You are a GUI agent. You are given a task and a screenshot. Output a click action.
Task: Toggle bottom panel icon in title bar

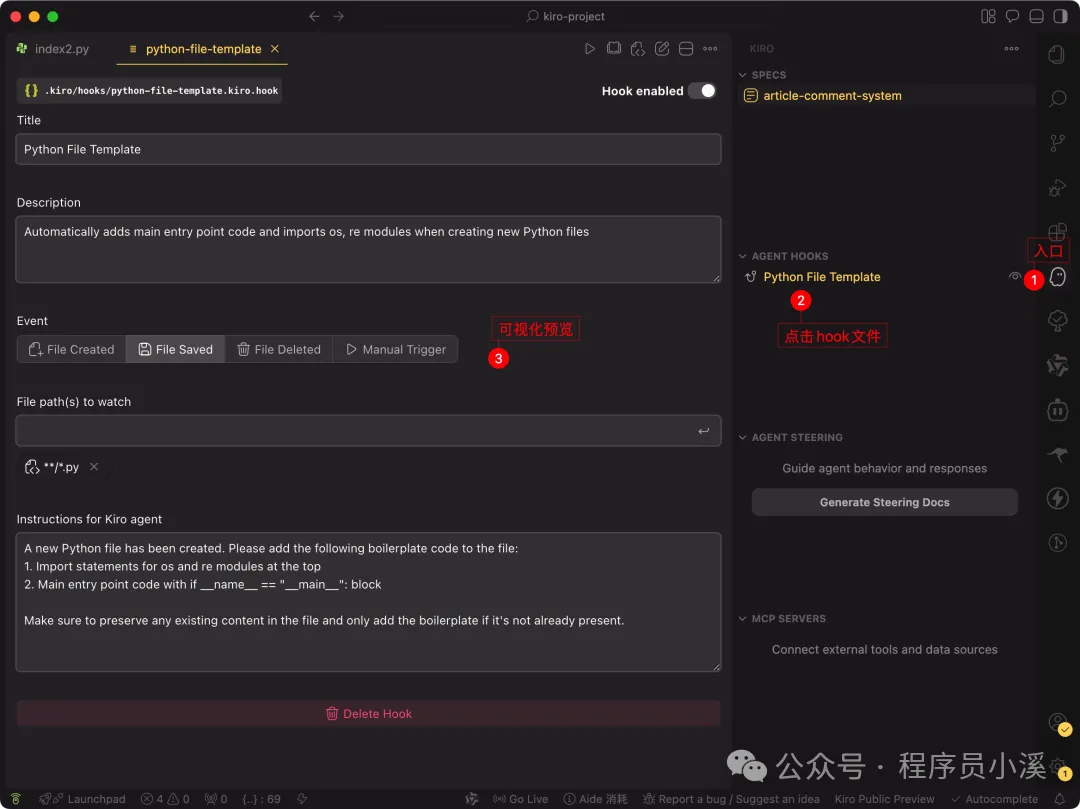(1036, 16)
